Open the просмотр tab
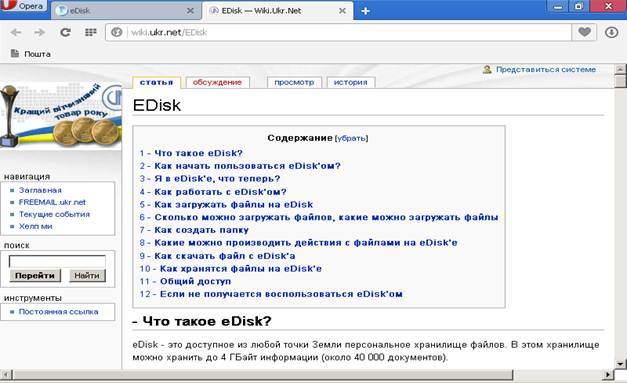 [x=294, y=82]
